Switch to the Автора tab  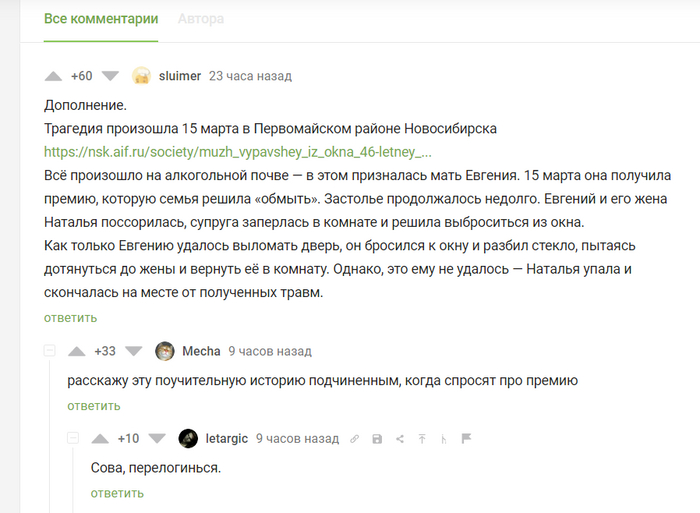click(201, 19)
